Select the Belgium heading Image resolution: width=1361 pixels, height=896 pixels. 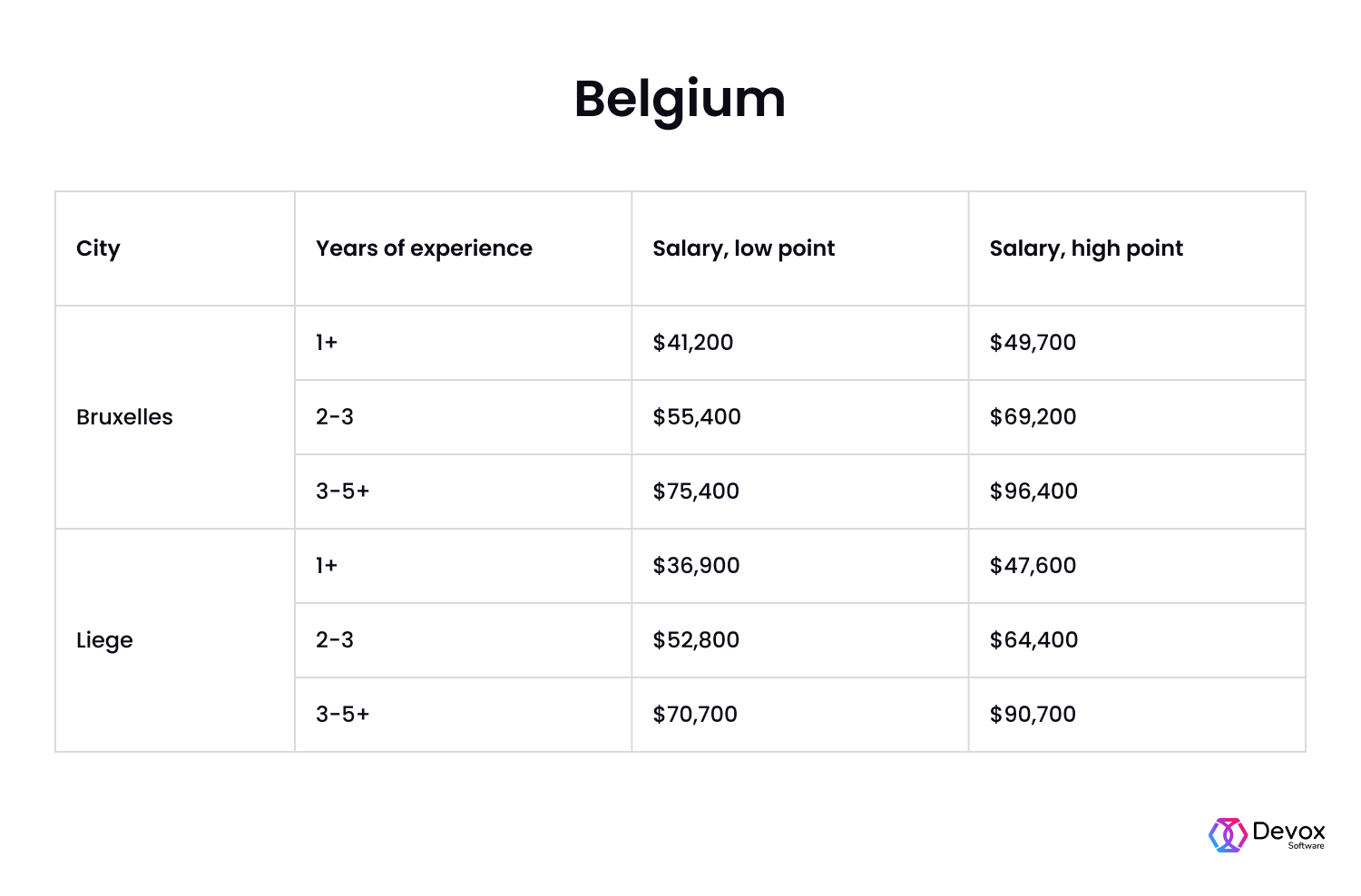680,100
